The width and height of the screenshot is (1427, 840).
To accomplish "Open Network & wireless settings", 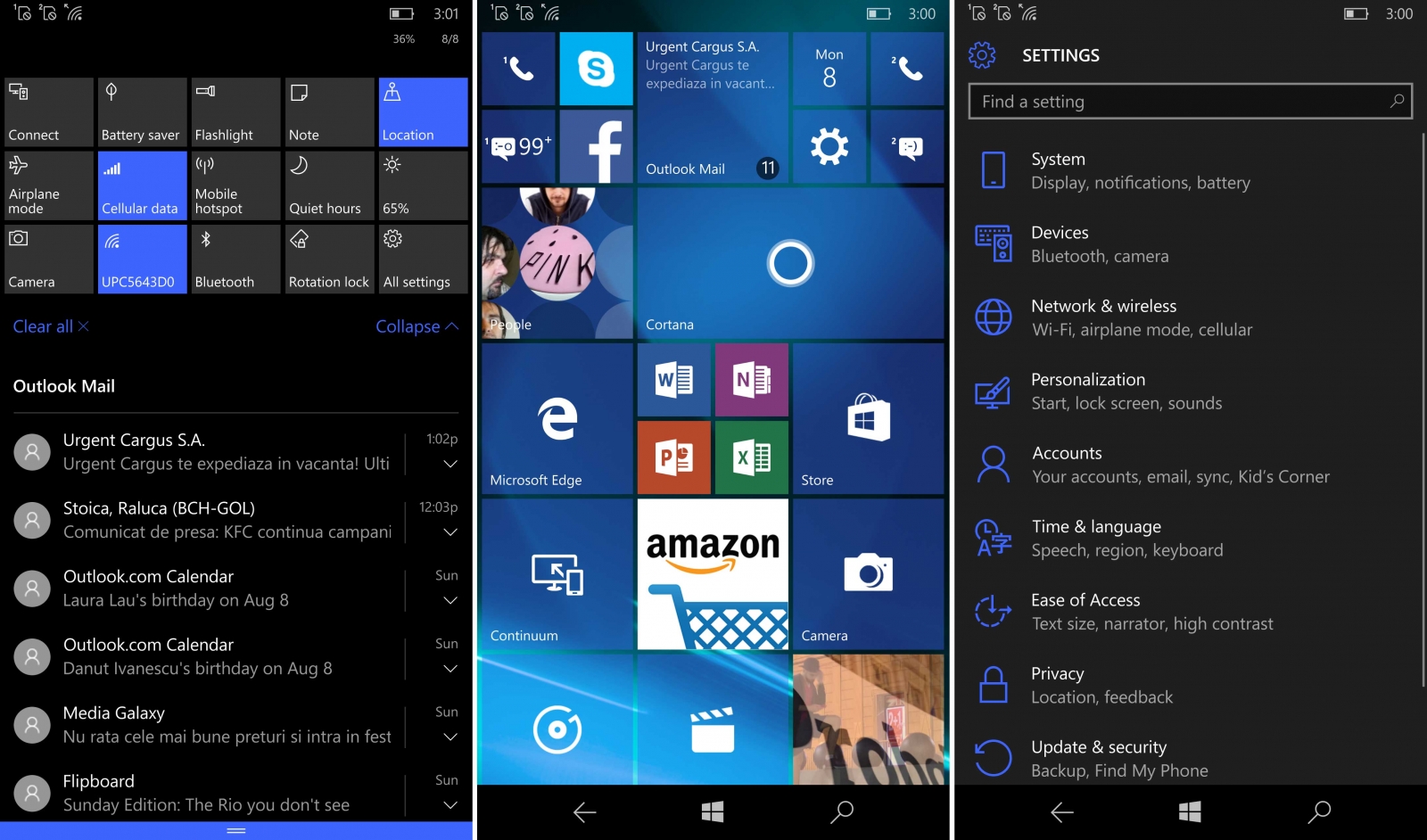I will pos(1142,317).
